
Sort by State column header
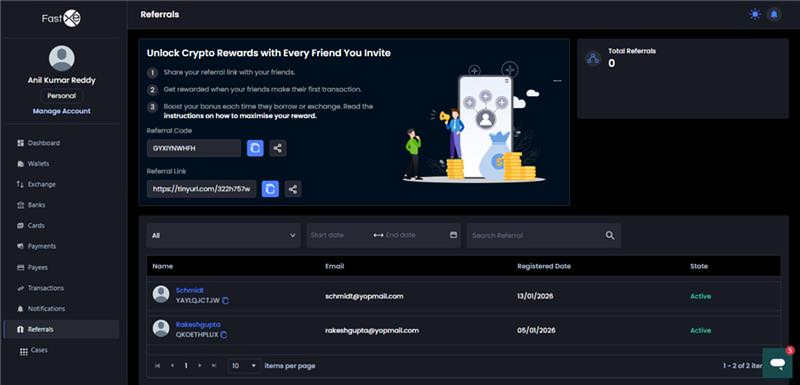698,266
